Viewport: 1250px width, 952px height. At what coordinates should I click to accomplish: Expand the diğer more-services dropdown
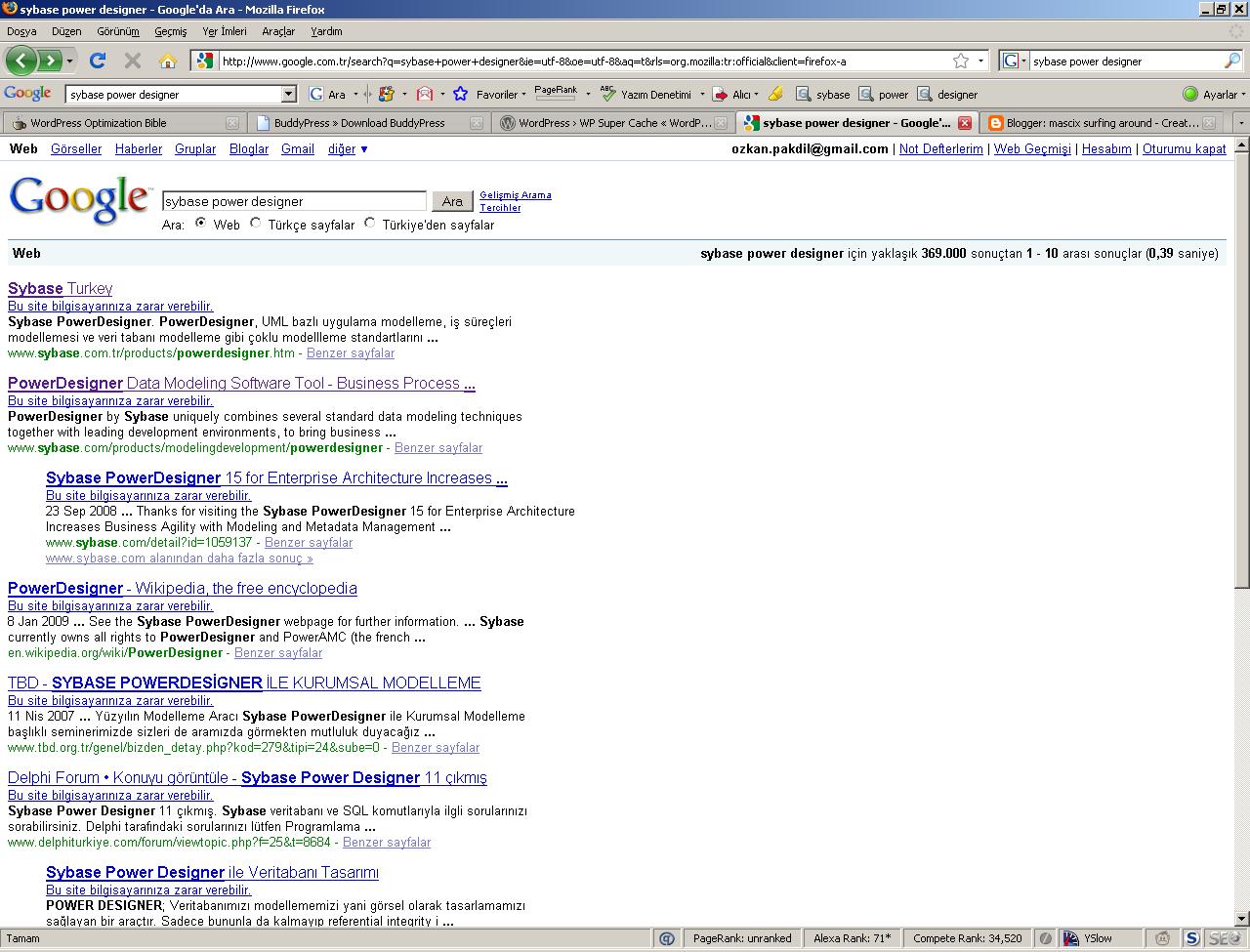click(364, 149)
